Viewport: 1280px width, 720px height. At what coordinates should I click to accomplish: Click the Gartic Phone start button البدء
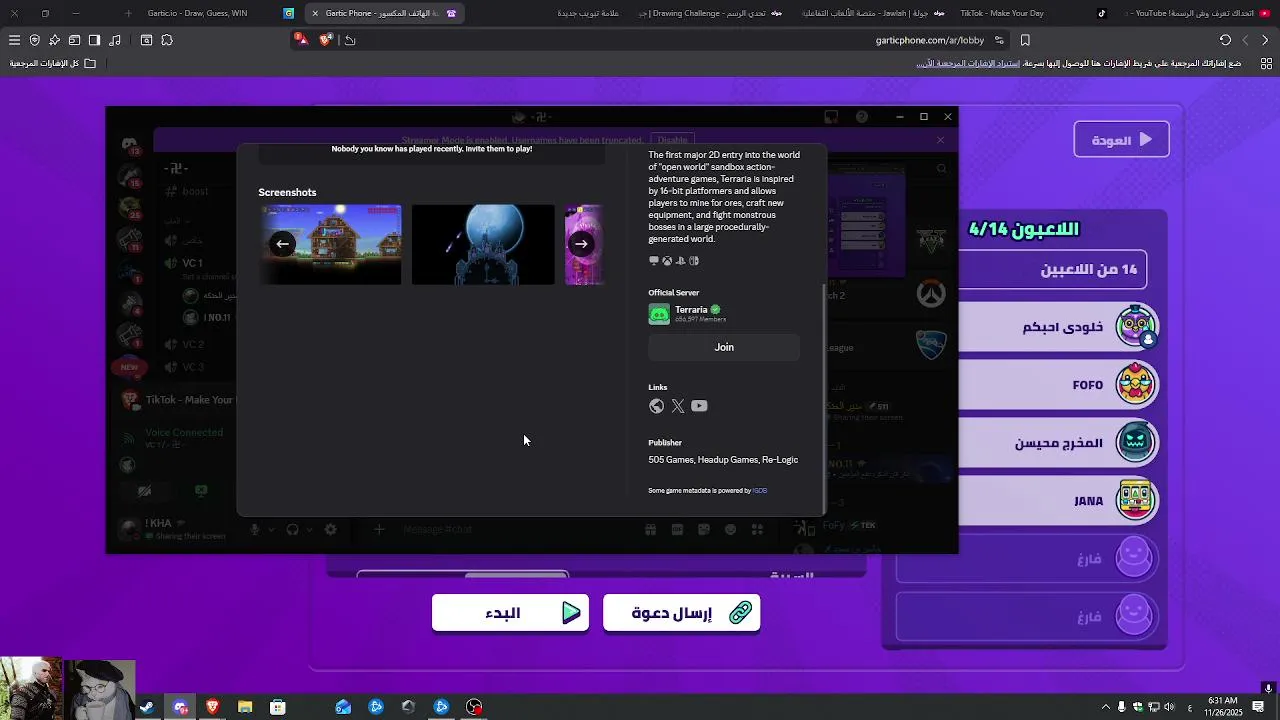[x=510, y=613]
